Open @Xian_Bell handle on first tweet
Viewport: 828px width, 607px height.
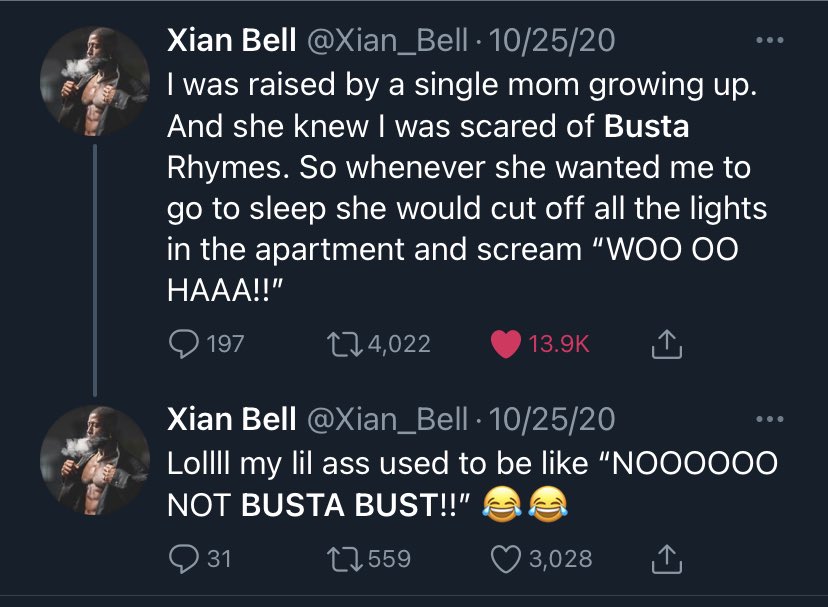click(387, 41)
